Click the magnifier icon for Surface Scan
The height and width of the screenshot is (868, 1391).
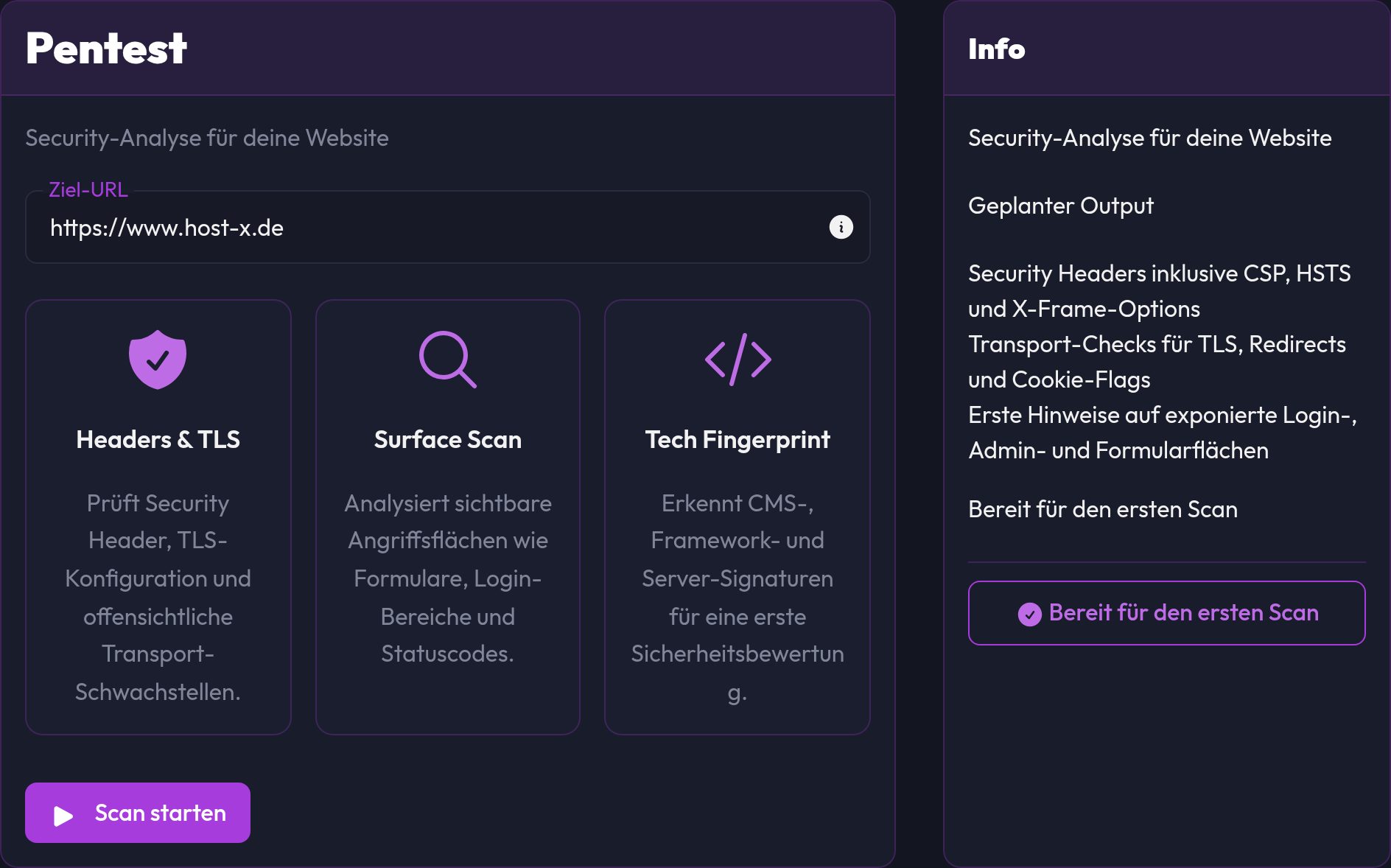(448, 360)
